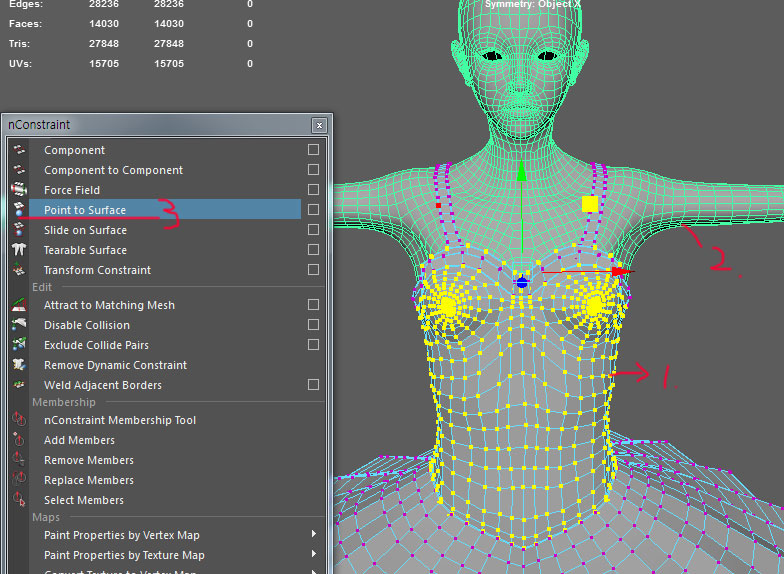784x574 pixels.
Task: Open Component to Component option box
Action: click(x=314, y=170)
